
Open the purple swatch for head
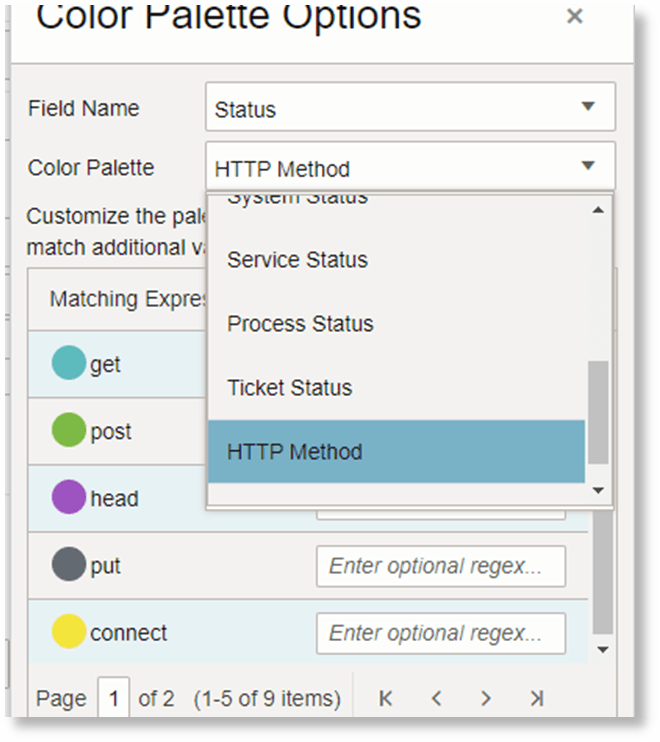[x=69, y=498]
